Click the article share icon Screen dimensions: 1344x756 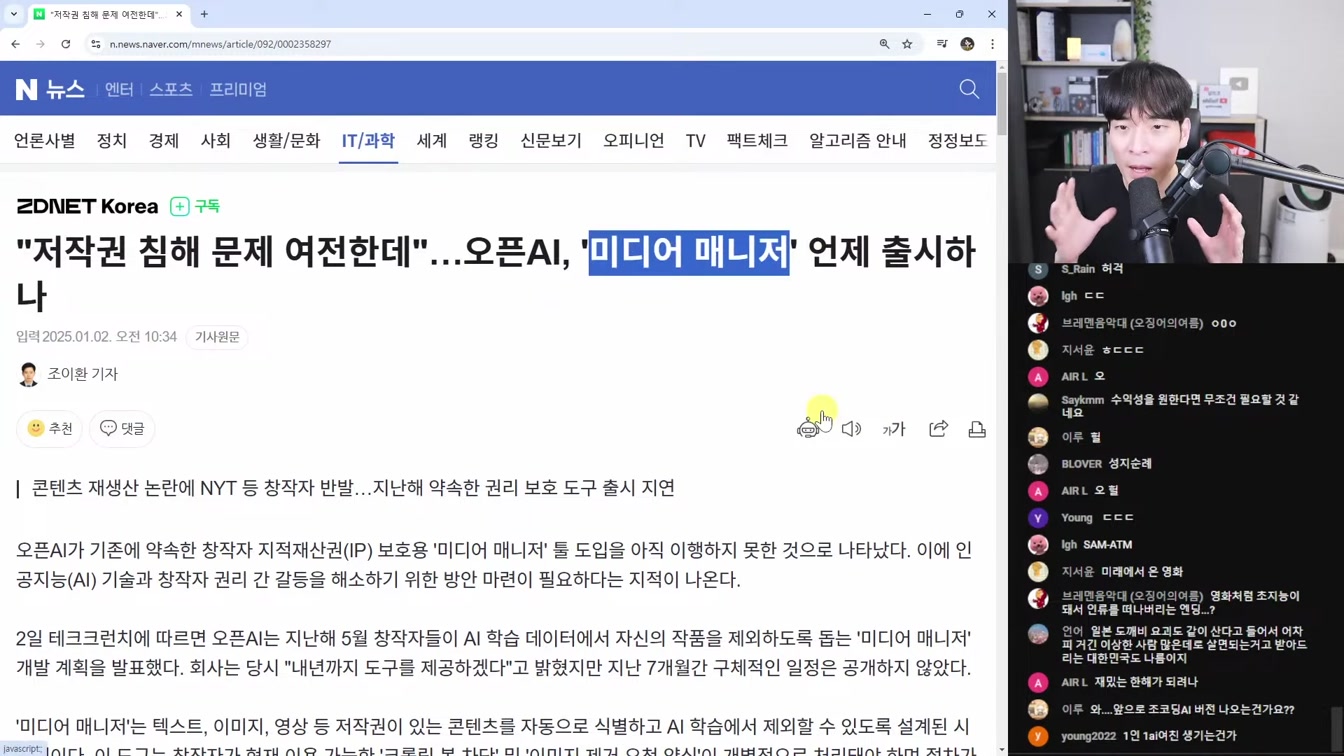click(x=938, y=429)
